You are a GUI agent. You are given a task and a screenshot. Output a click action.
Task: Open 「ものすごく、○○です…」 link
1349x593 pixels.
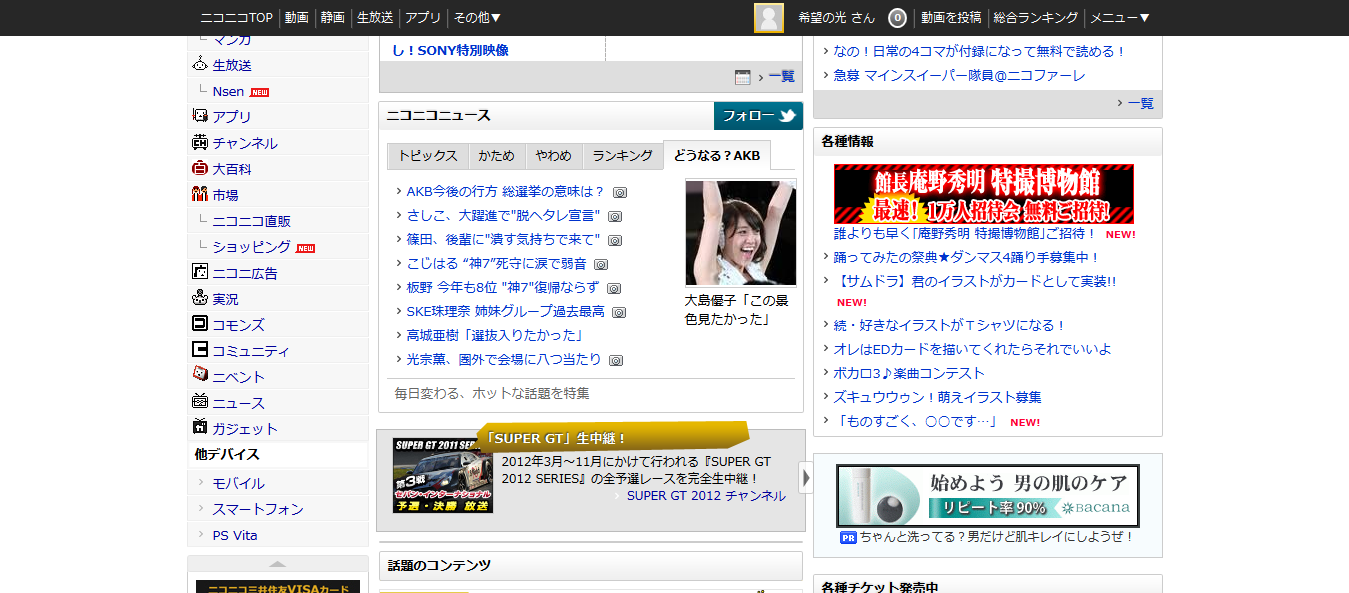916,421
